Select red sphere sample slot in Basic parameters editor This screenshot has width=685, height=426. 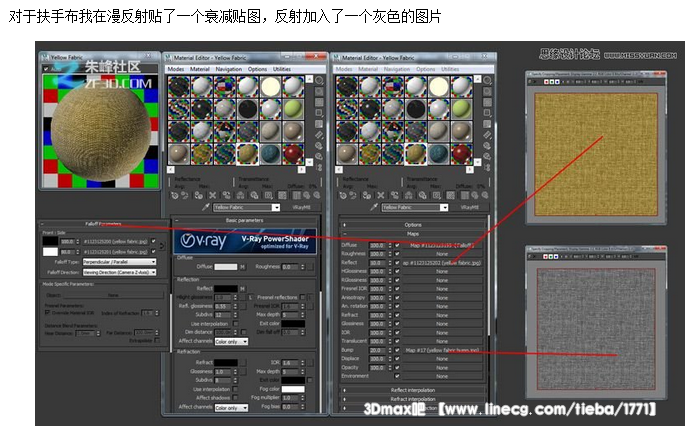pos(293,154)
